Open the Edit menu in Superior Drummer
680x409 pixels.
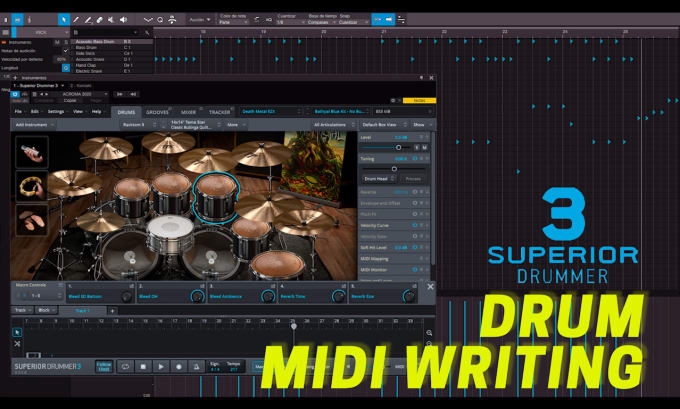coord(35,111)
